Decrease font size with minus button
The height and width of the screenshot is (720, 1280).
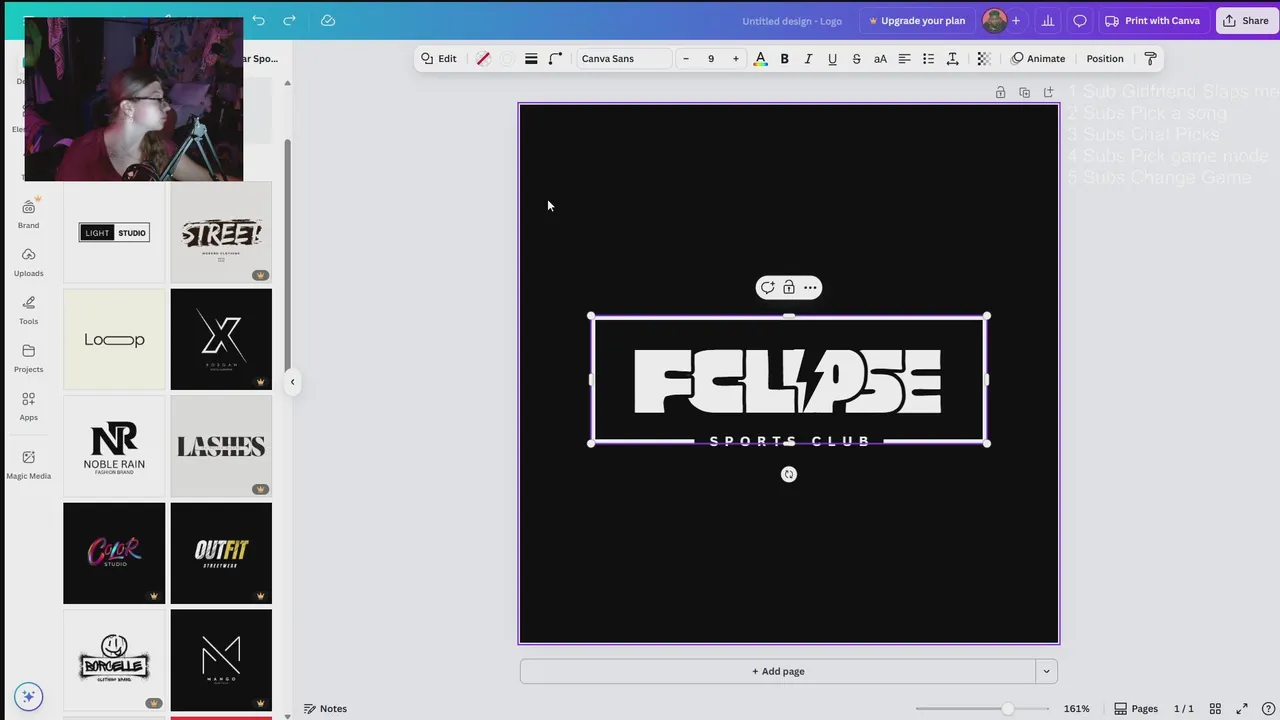tap(686, 59)
